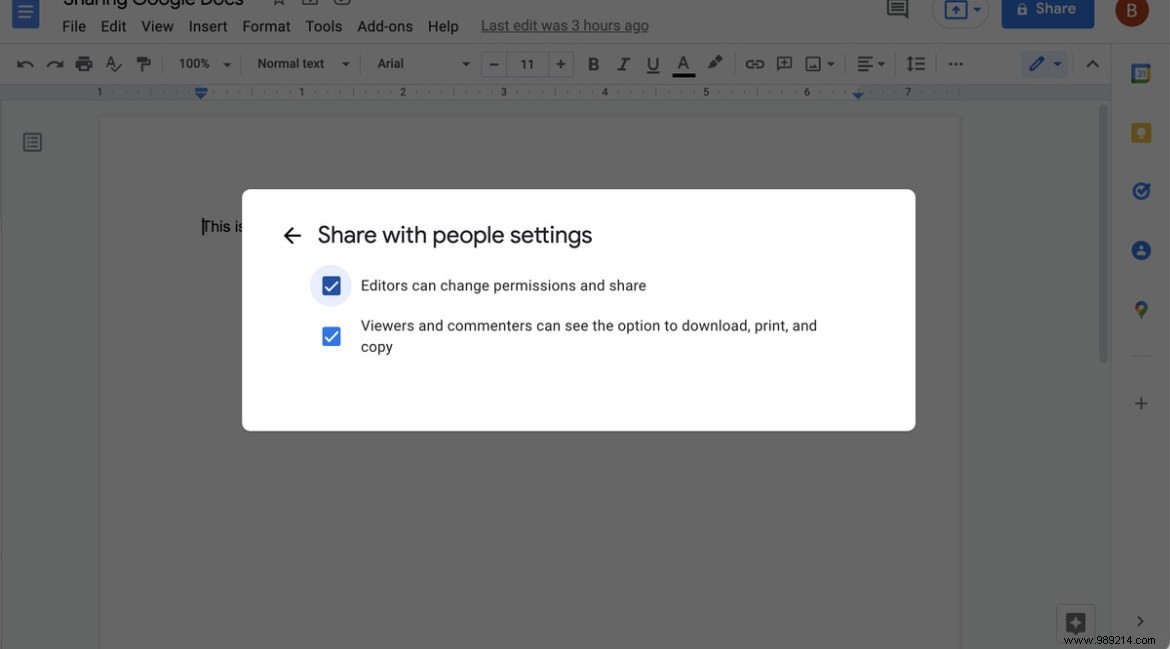This screenshot has width=1170, height=649.
Task: Open Google Maps side panel
Action: click(1141, 309)
